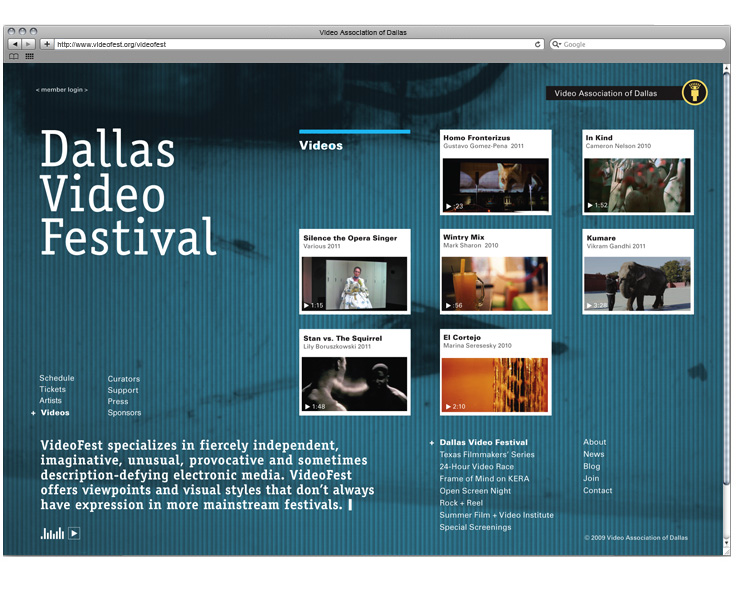Open the Rock + Reel link
Screen dimensions: 740x590
(x=461, y=503)
